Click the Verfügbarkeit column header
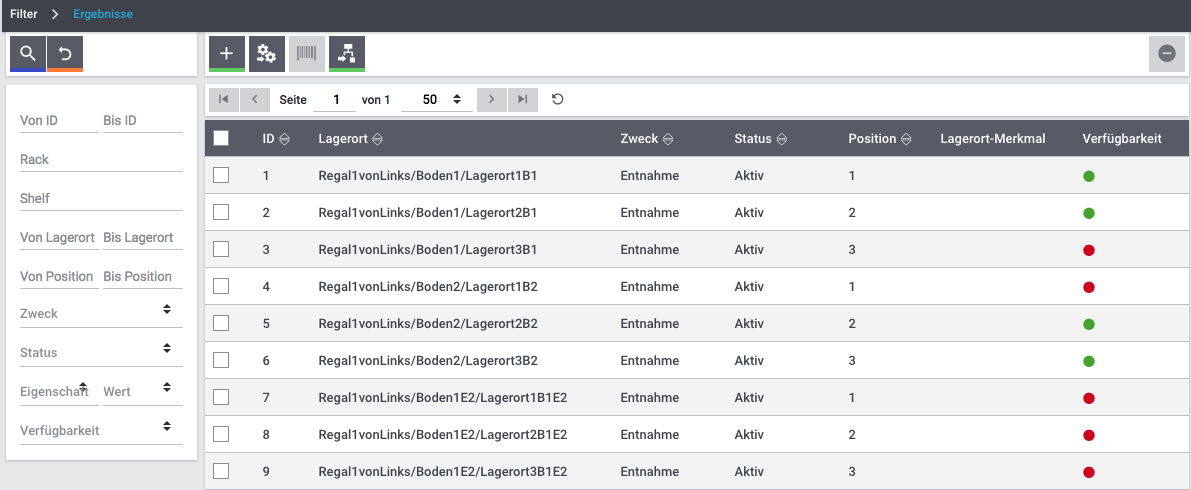Screen dimensions: 1191x490 [1121, 139]
